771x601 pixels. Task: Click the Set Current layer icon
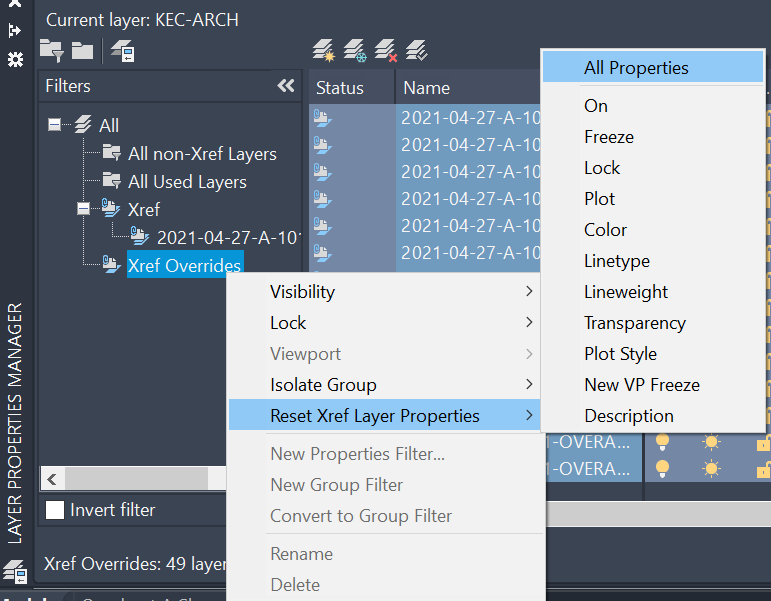[417, 48]
